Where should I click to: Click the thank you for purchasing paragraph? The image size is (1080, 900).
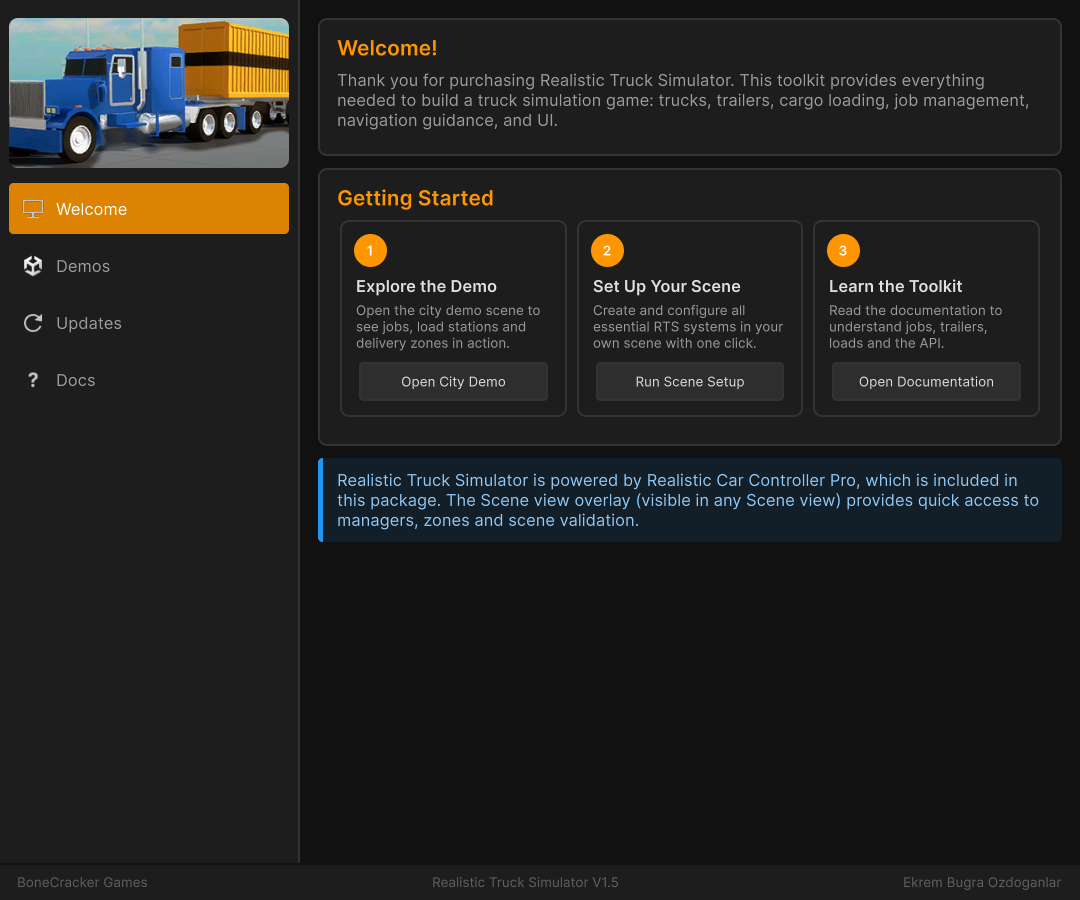[683, 101]
